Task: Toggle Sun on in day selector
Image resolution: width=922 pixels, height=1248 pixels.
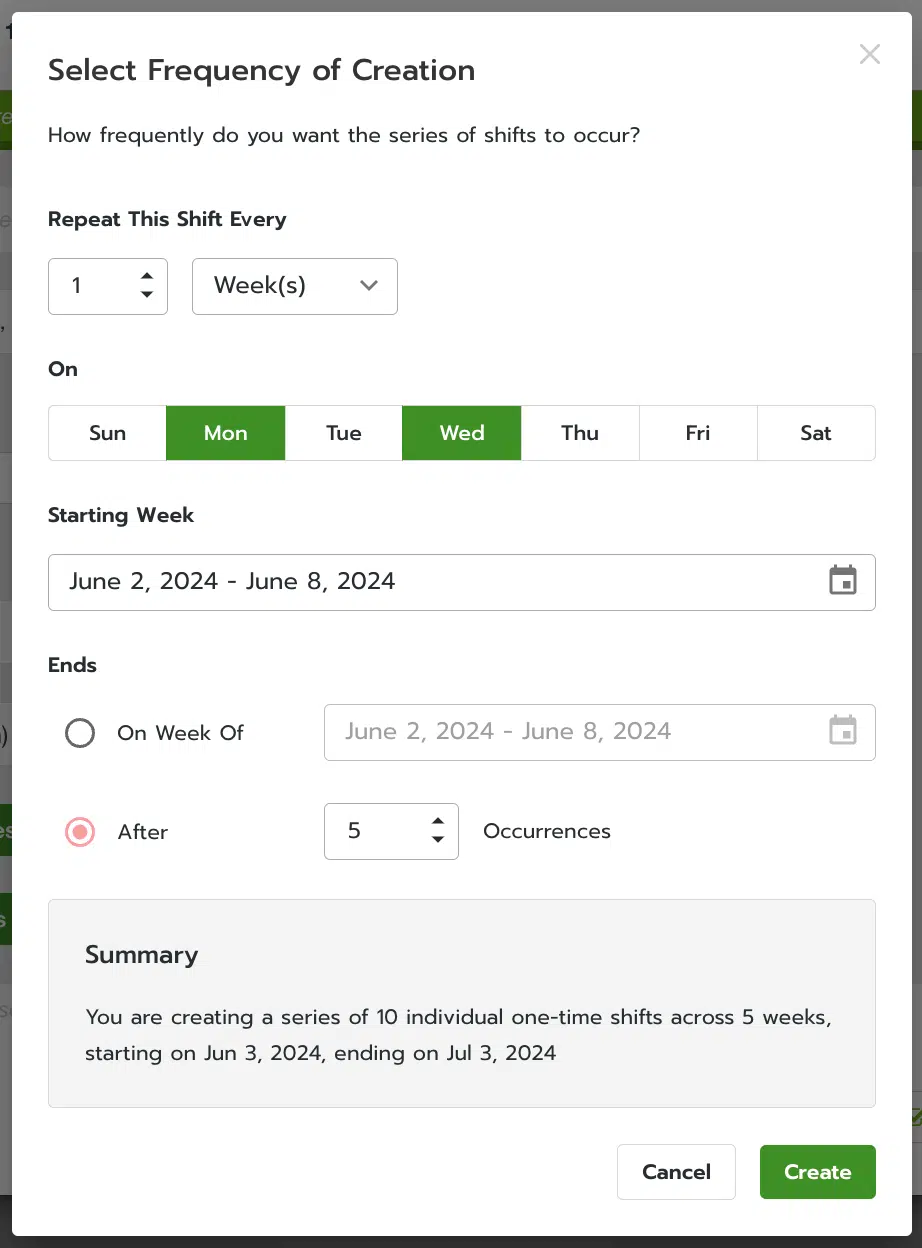Action: point(107,433)
